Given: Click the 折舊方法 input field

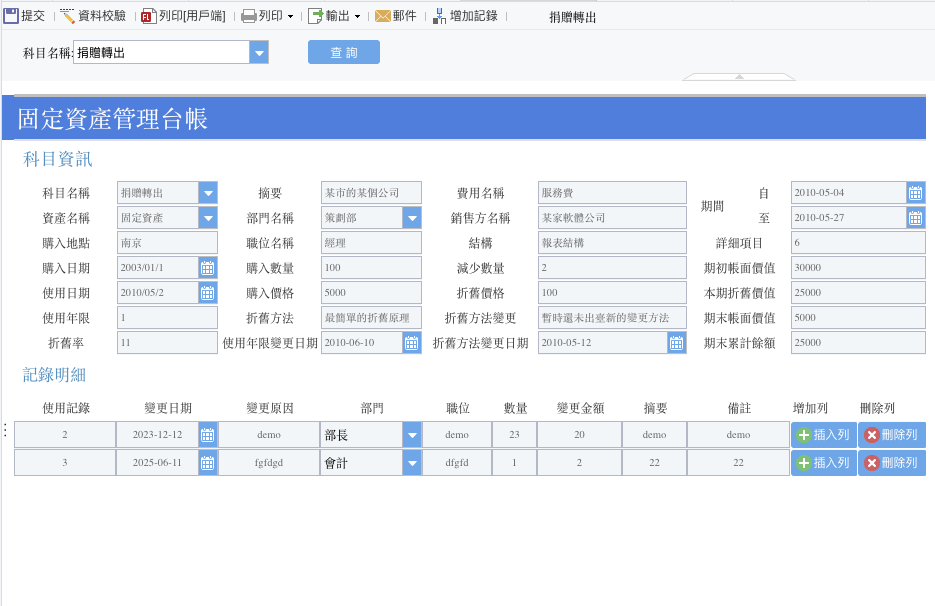Looking at the screenshot, I should pos(371,318).
